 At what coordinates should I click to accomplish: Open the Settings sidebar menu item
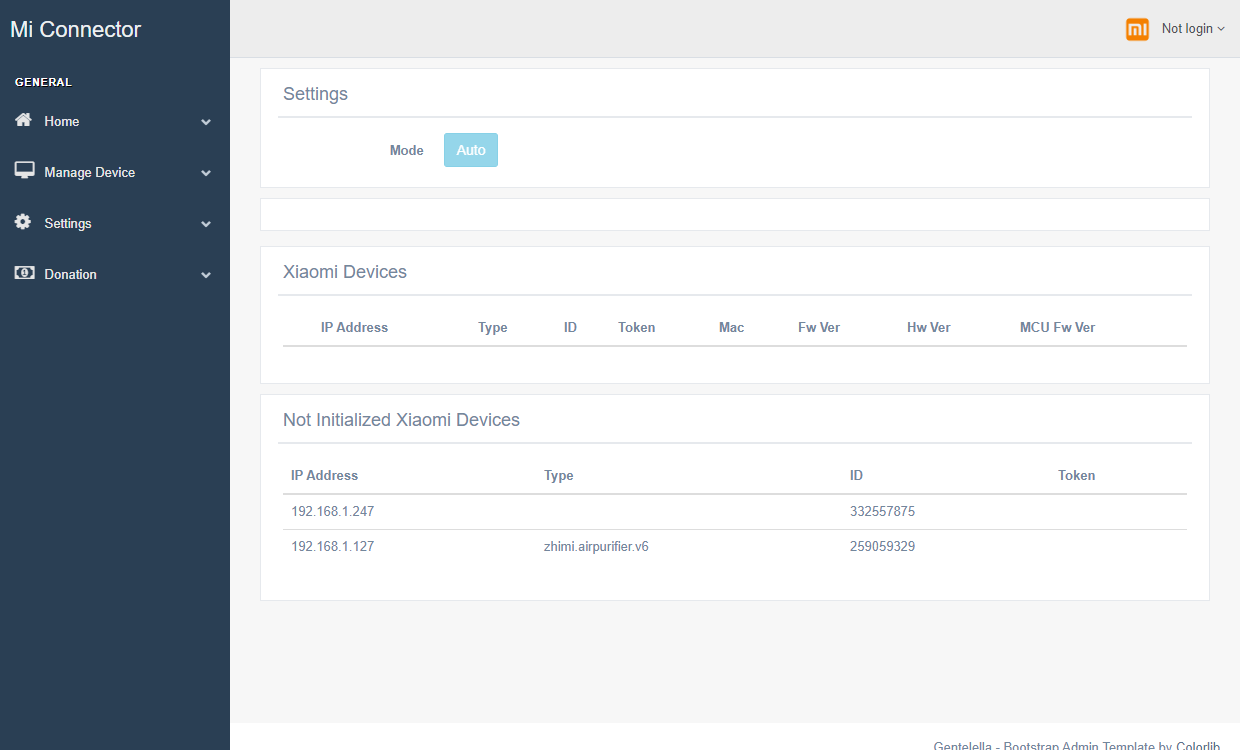(115, 223)
